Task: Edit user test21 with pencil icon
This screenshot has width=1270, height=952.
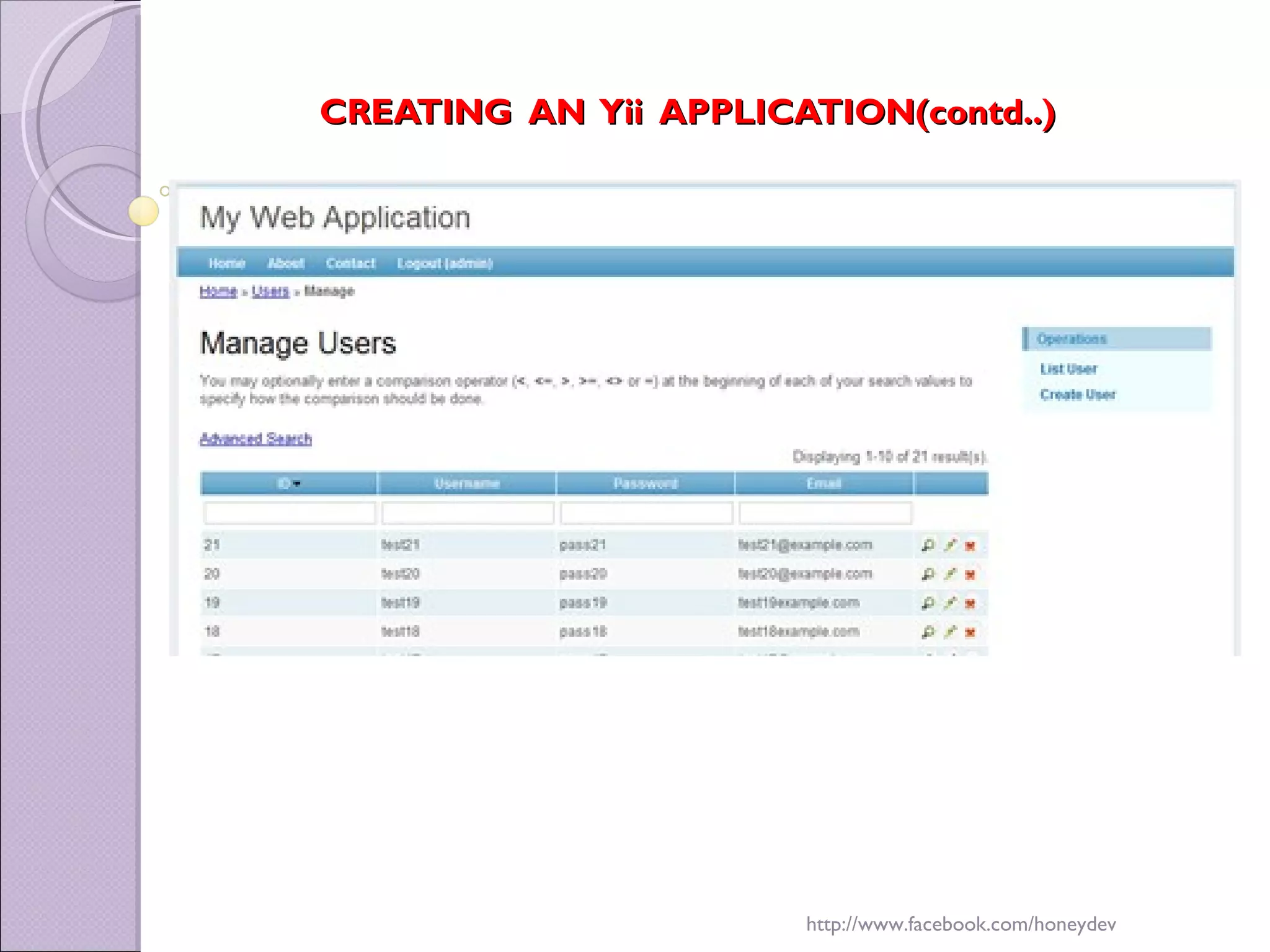Action: [x=950, y=545]
